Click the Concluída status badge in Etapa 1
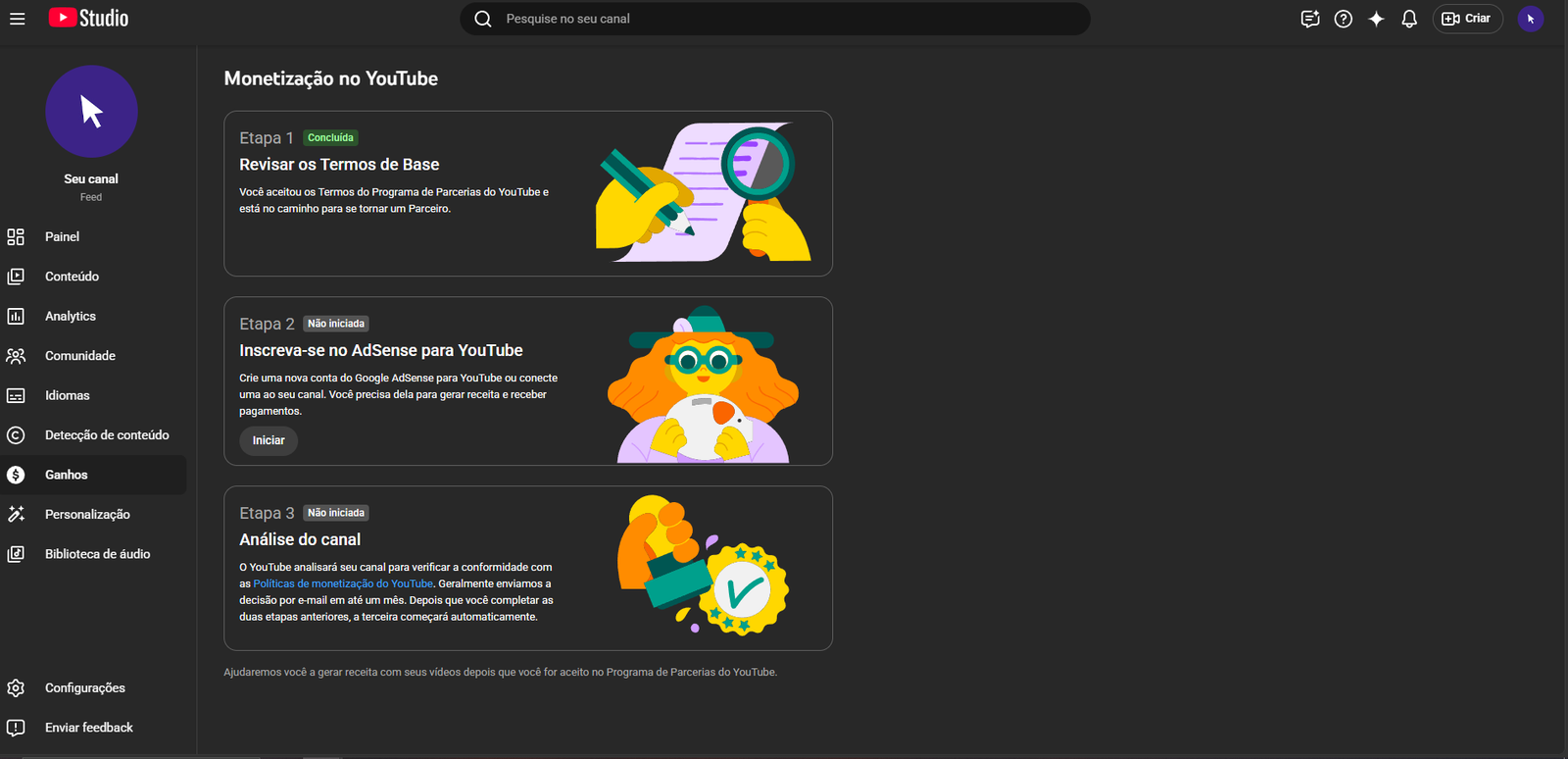Screen dimensions: 1568x759 [330, 137]
